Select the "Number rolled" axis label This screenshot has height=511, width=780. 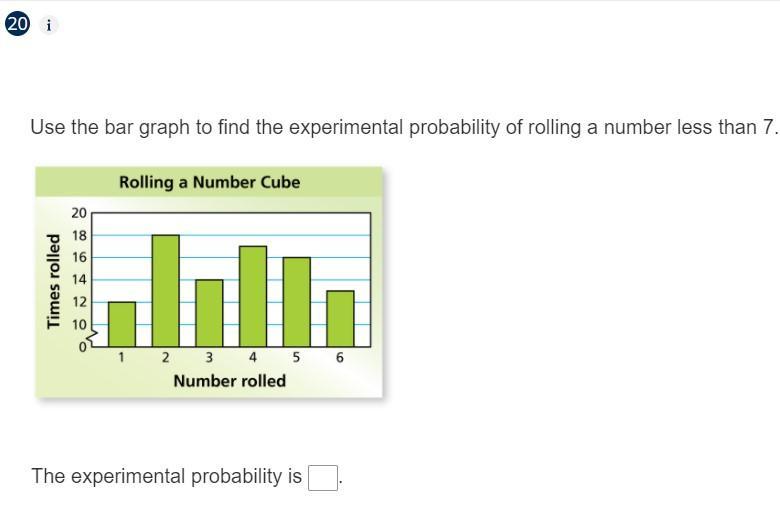click(229, 381)
